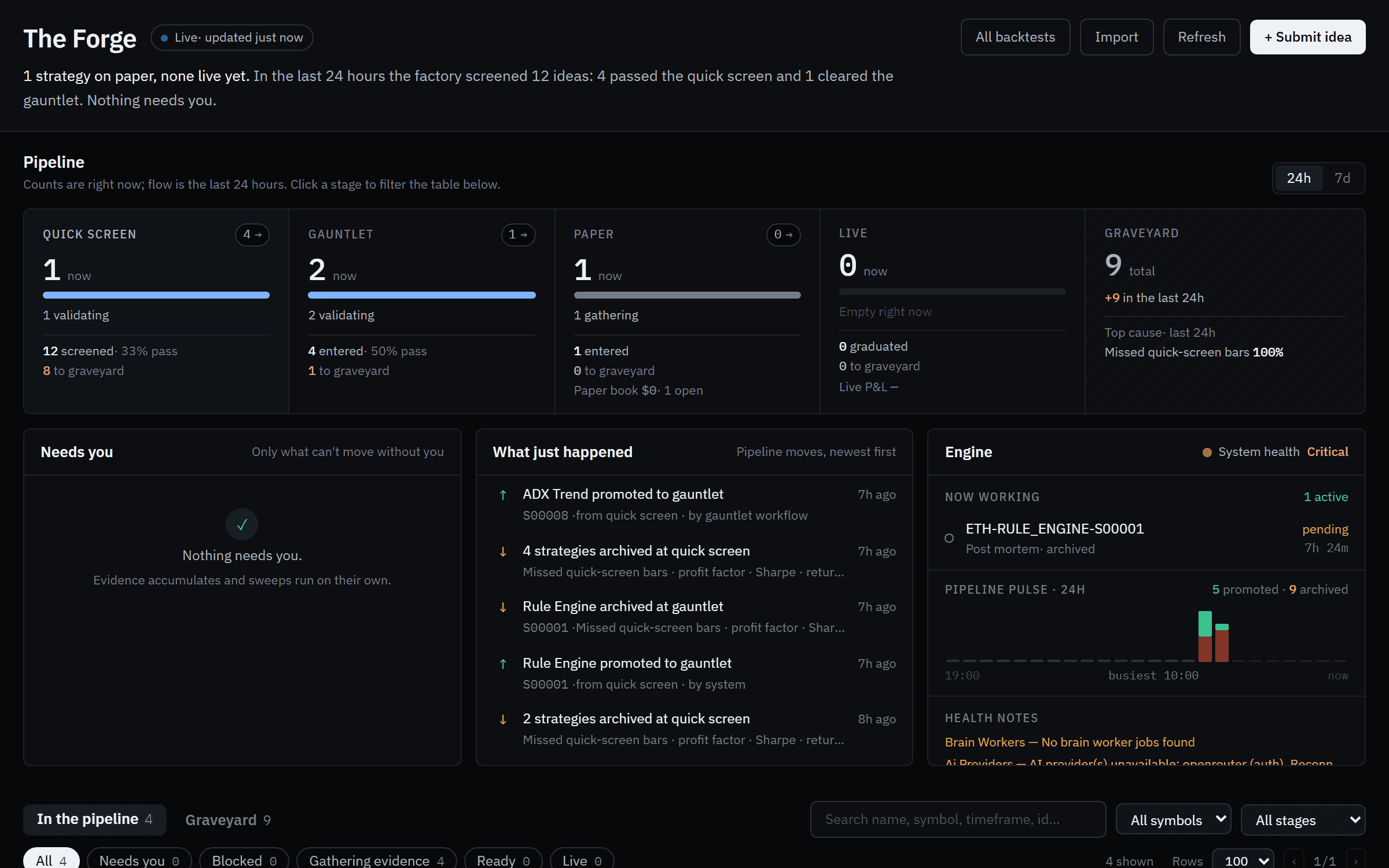
Task: Open the All symbols dropdown
Action: click(x=1173, y=820)
